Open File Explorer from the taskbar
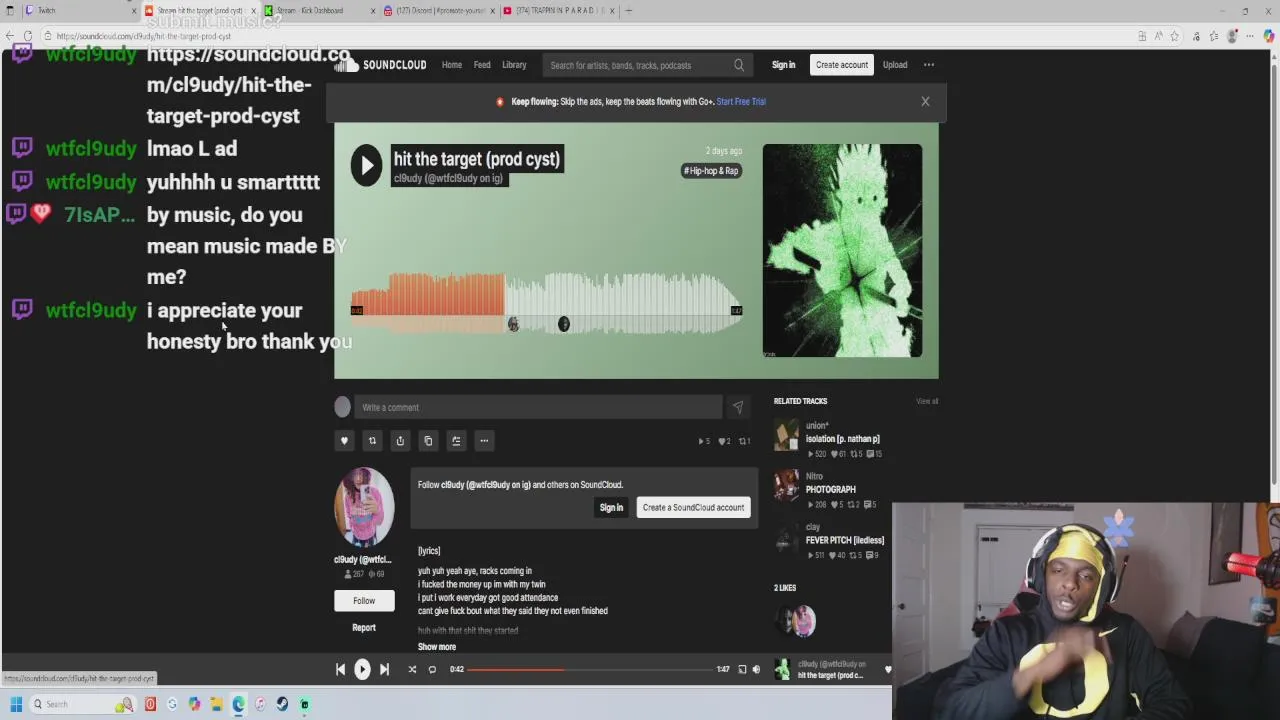This screenshot has width=1280, height=720. pyautogui.click(x=216, y=704)
